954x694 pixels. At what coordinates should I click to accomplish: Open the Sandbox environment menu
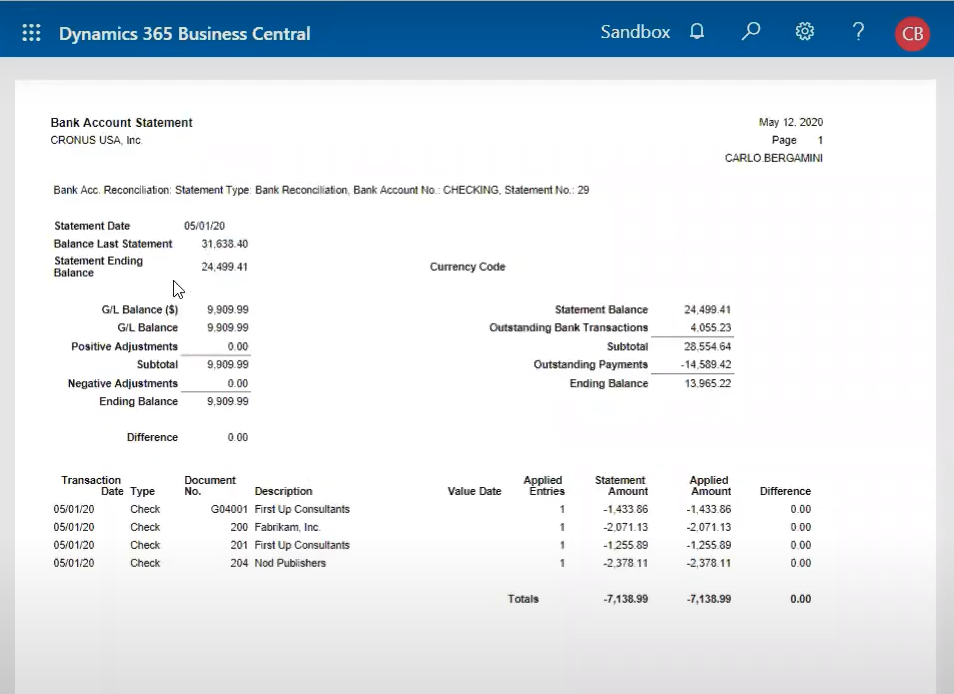(635, 31)
